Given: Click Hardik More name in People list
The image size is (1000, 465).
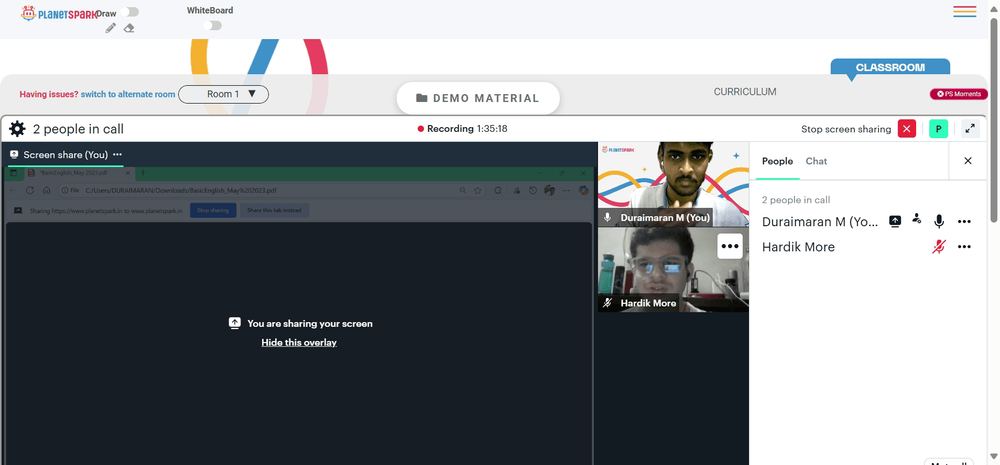Looking at the screenshot, I should tap(798, 247).
